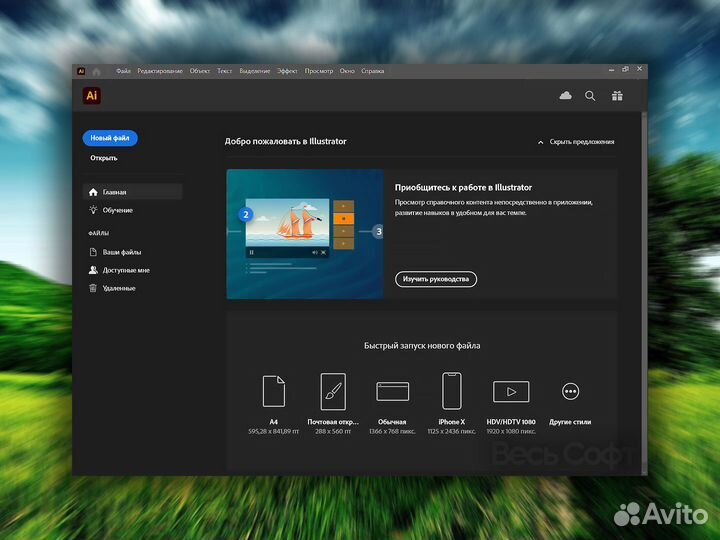Open Другие стили three-dots icon
This screenshot has width=720, height=540.
click(570, 391)
